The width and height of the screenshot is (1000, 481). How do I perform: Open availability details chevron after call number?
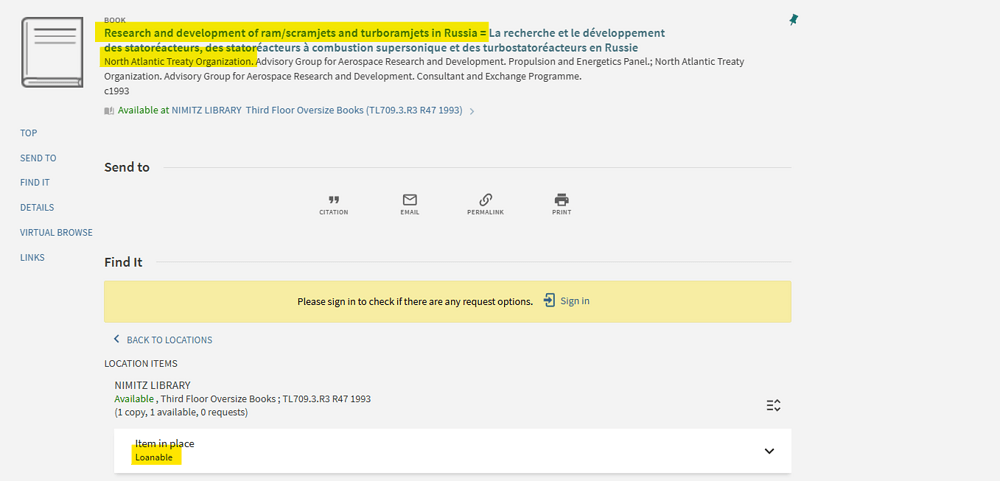click(472, 111)
